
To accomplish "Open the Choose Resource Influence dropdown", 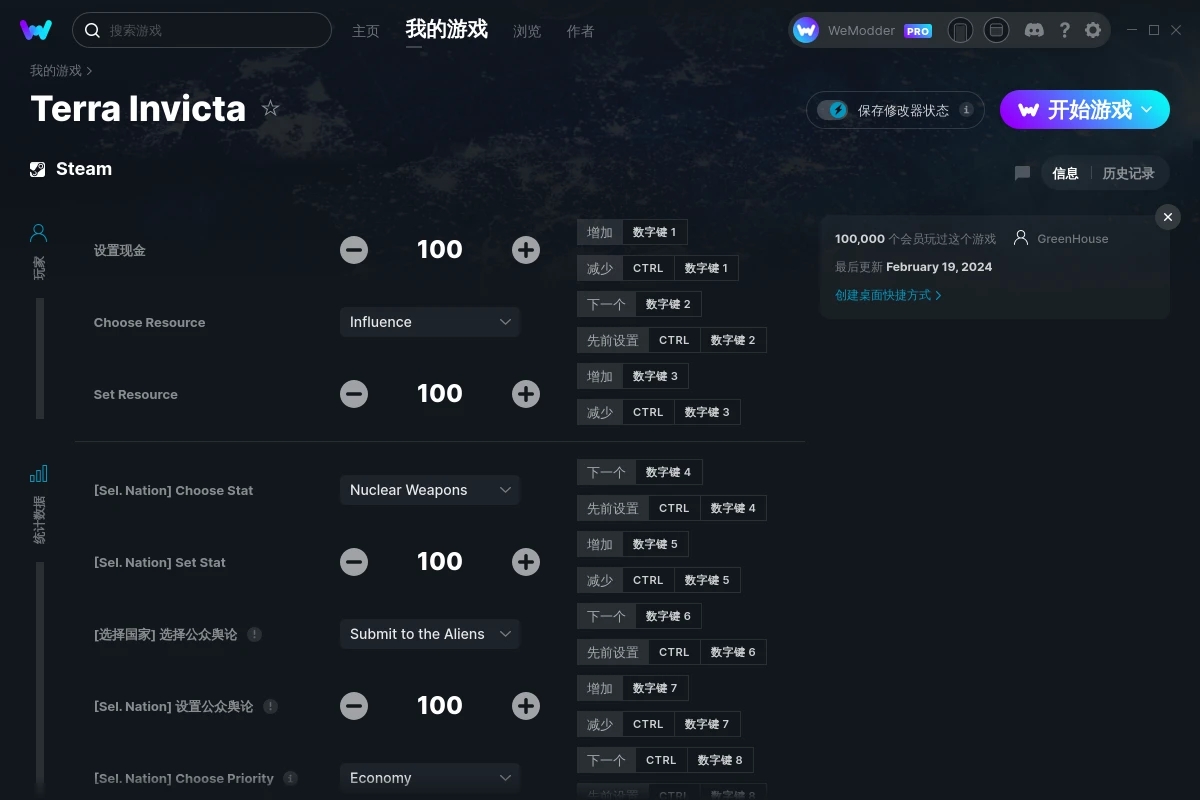I will click(430, 322).
